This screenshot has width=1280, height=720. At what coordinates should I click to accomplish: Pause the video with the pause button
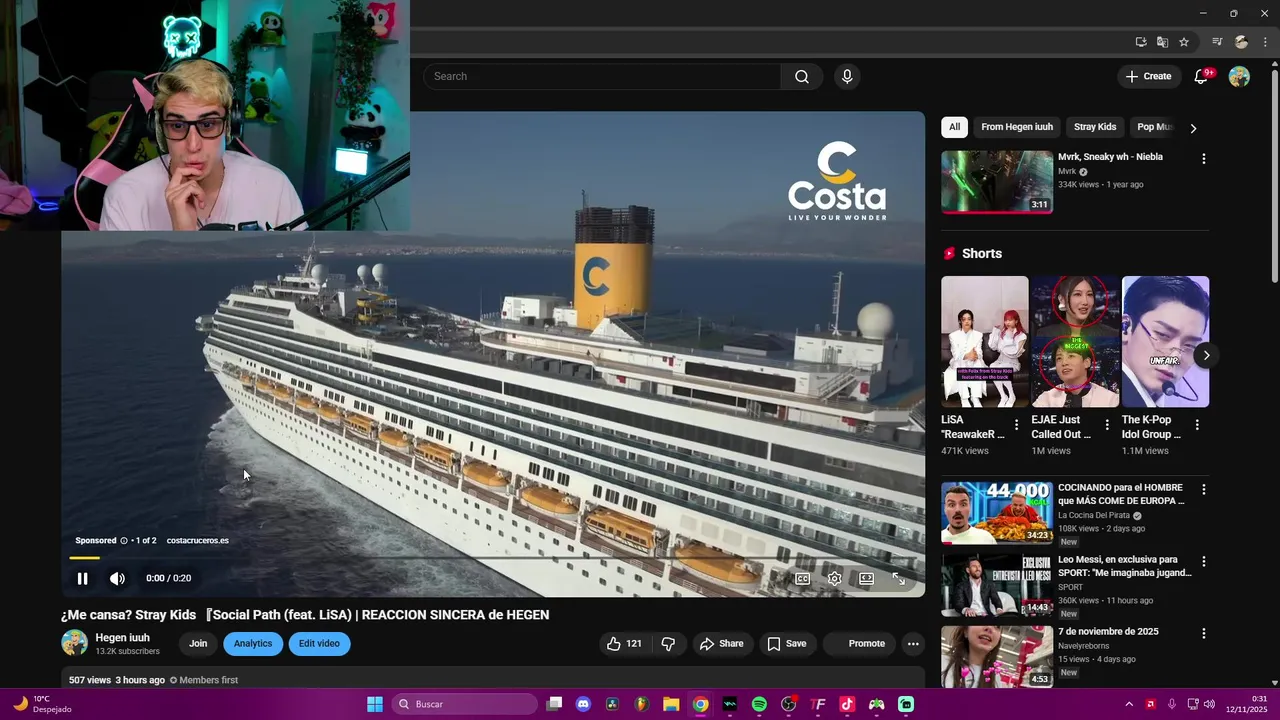[x=82, y=578]
